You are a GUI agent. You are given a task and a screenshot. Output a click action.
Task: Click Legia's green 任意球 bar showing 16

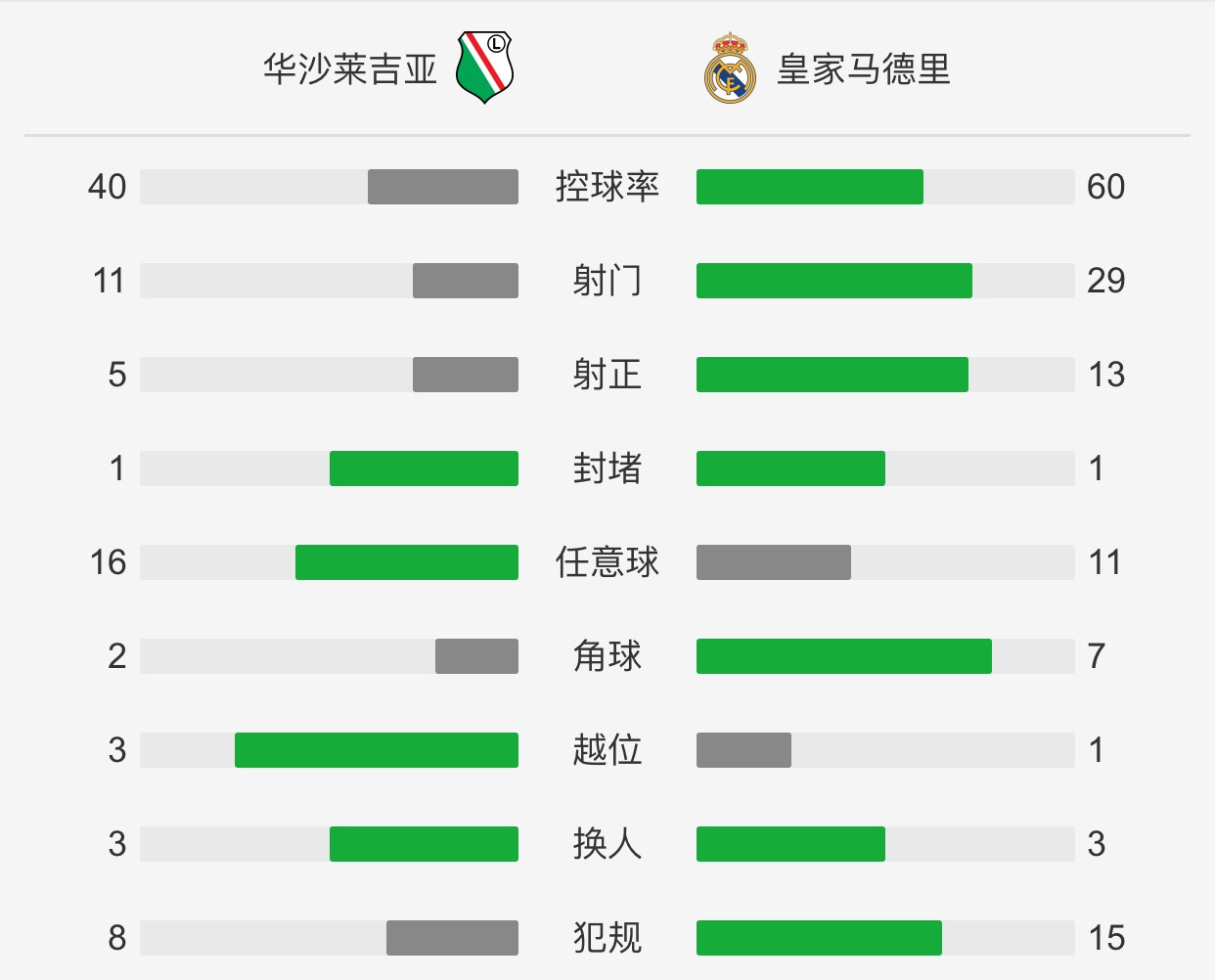coord(407,562)
